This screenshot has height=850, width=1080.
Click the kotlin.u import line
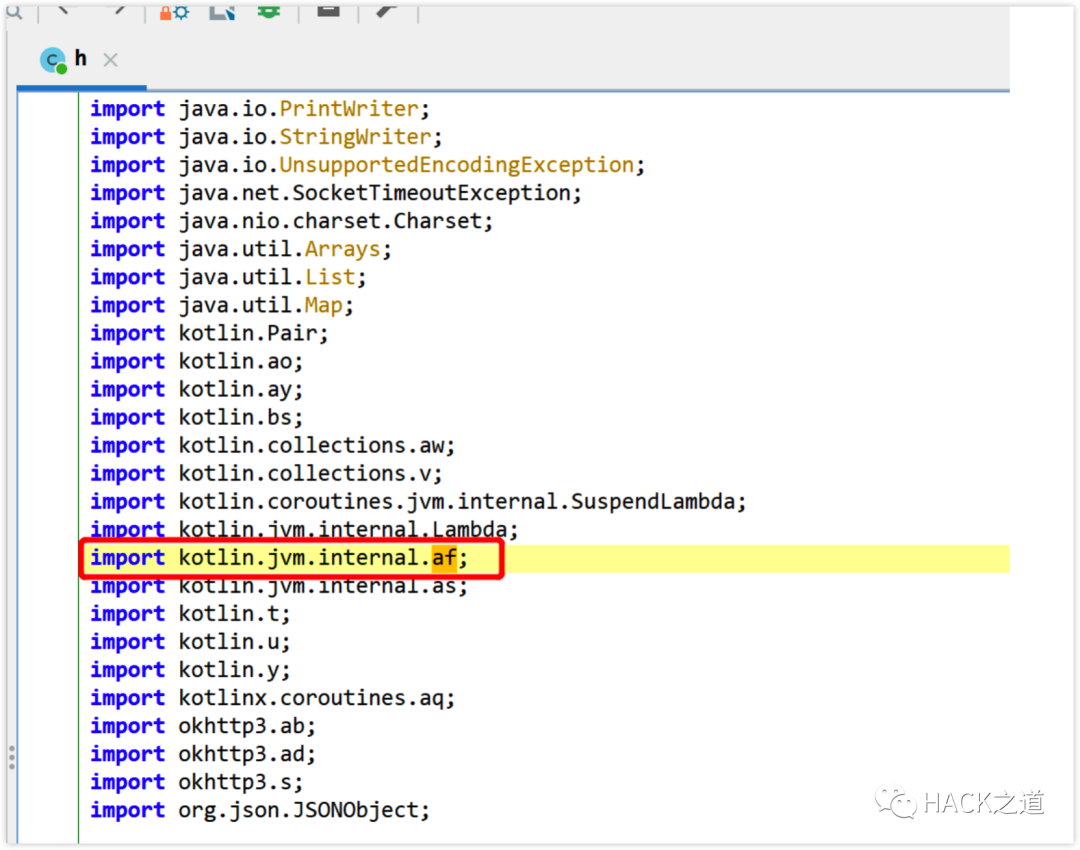point(191,642)
